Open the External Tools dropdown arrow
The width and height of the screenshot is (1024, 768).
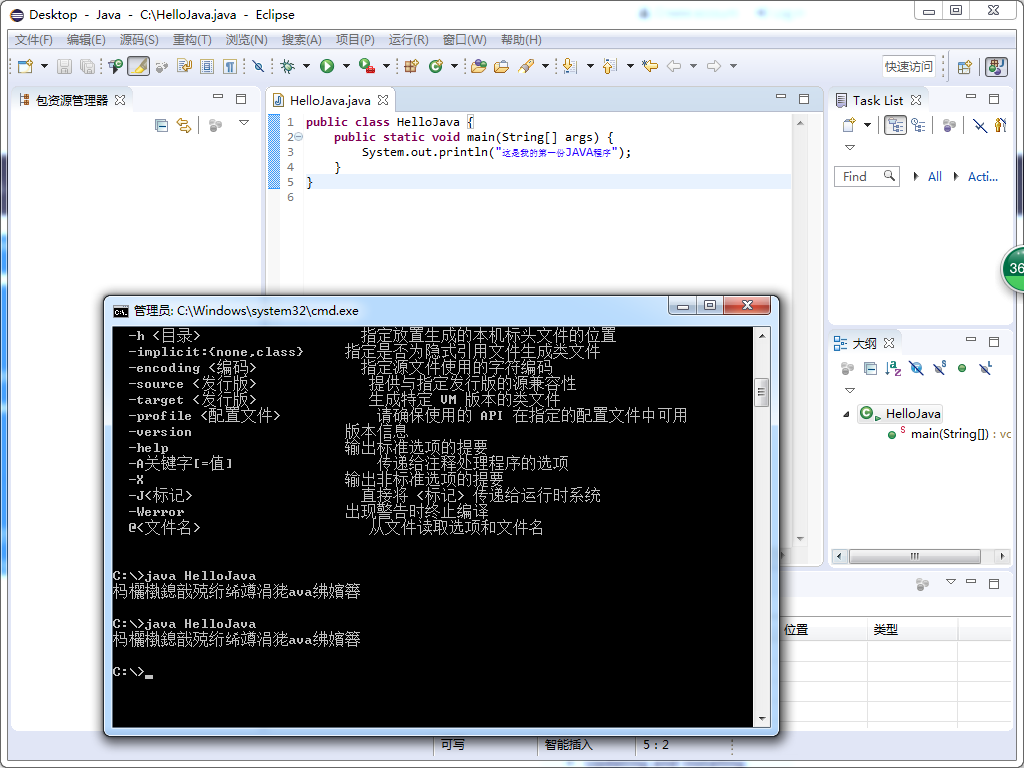(386, 66)
